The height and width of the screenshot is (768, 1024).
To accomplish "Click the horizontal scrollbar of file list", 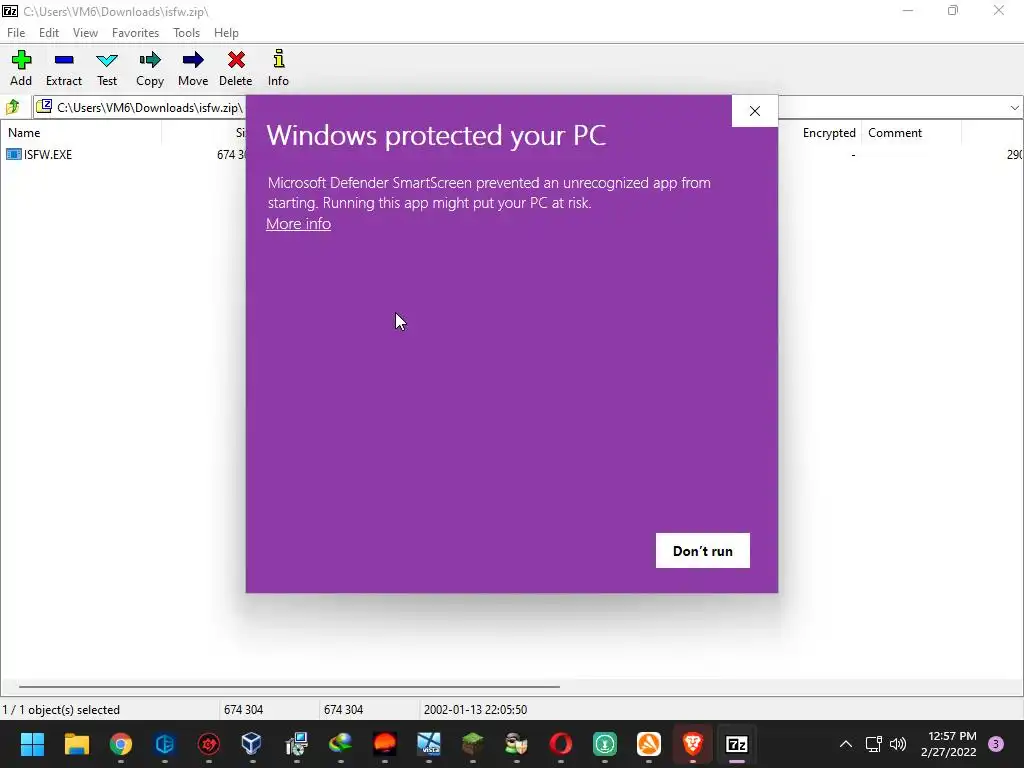I will pos(289,686).
